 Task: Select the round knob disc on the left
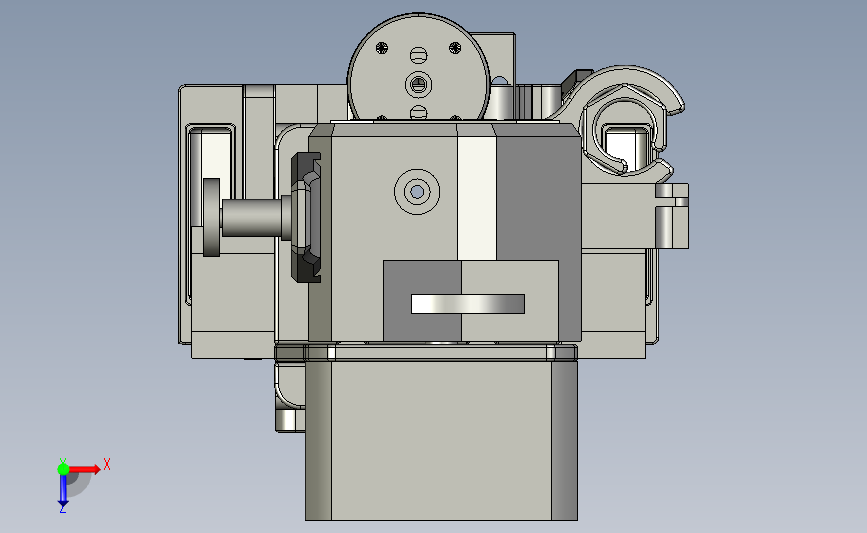[211, 217]
